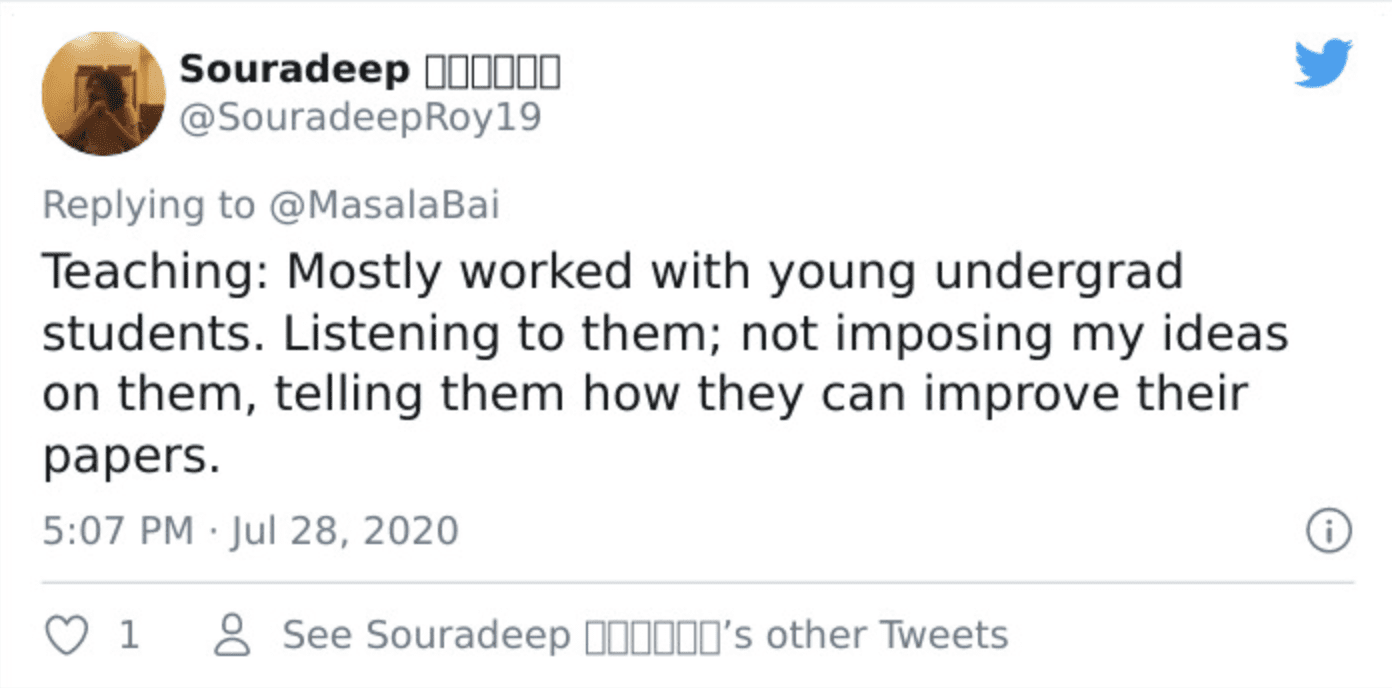The image size is (1392, 688).
Task: Open the @SouradeepRoy19 handle
Action: [360, 118]
